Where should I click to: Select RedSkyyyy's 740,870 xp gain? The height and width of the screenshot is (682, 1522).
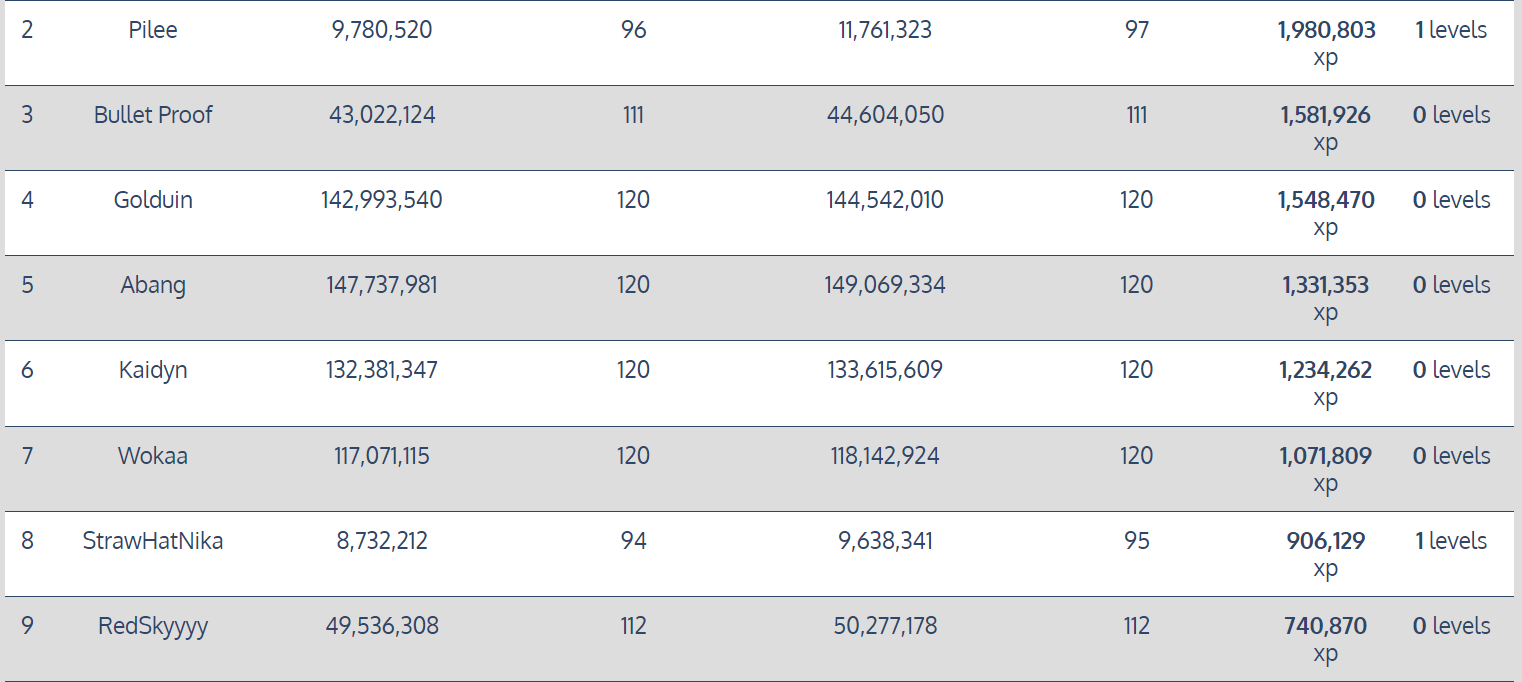pyautogui.click(x=1325, y=626)
